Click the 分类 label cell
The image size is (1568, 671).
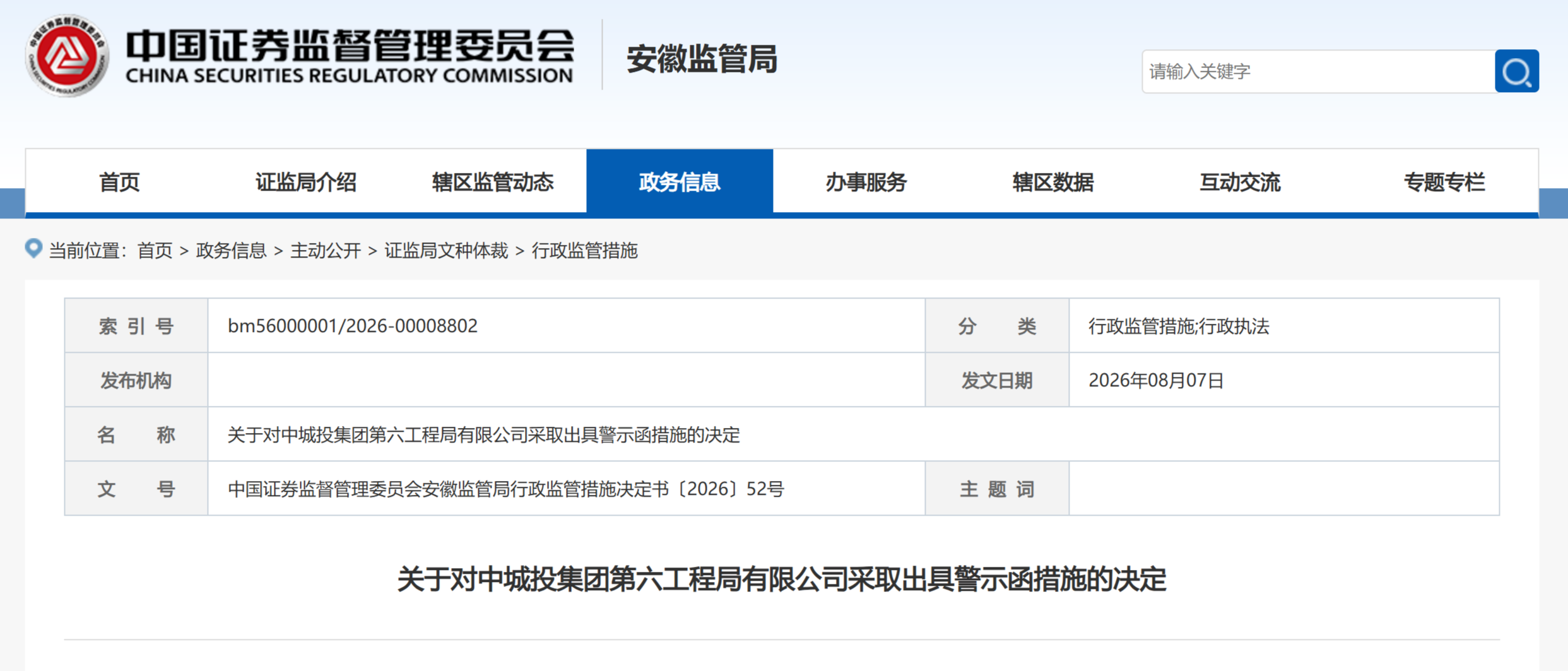pyautogui.click(x=997, y=326)
